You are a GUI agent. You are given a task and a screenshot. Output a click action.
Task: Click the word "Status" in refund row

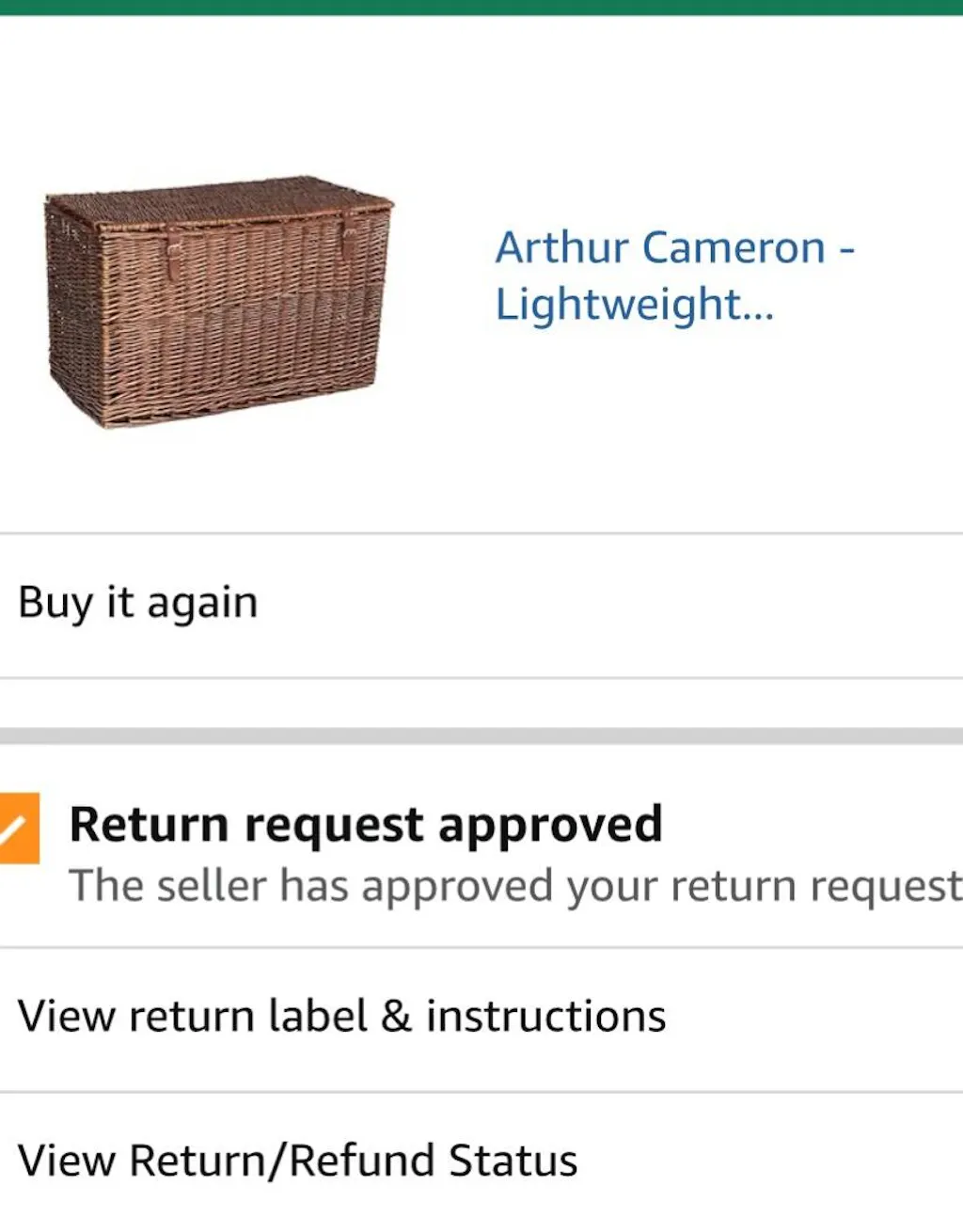pos(513,1161)
